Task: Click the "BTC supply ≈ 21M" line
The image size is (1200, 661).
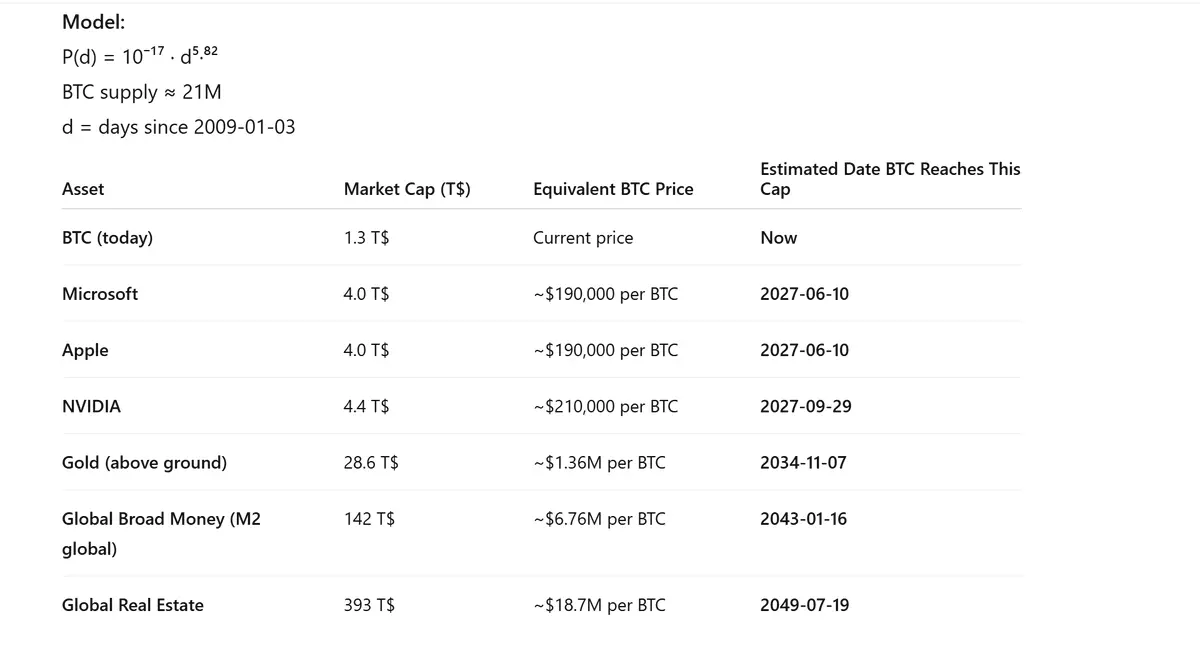Action: tap(141, 92)
